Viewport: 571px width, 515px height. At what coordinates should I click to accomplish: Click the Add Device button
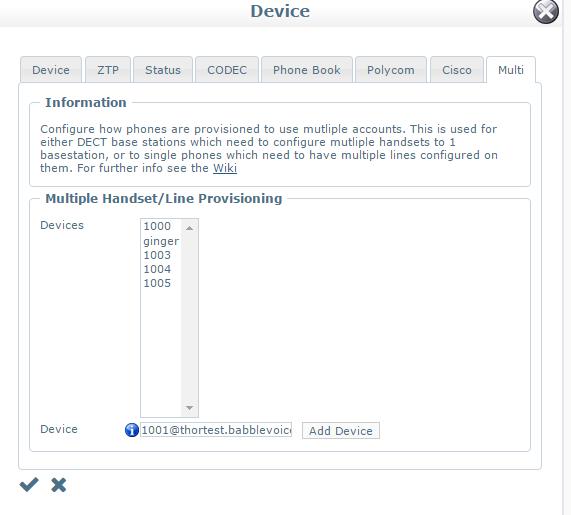pos(341,431)
